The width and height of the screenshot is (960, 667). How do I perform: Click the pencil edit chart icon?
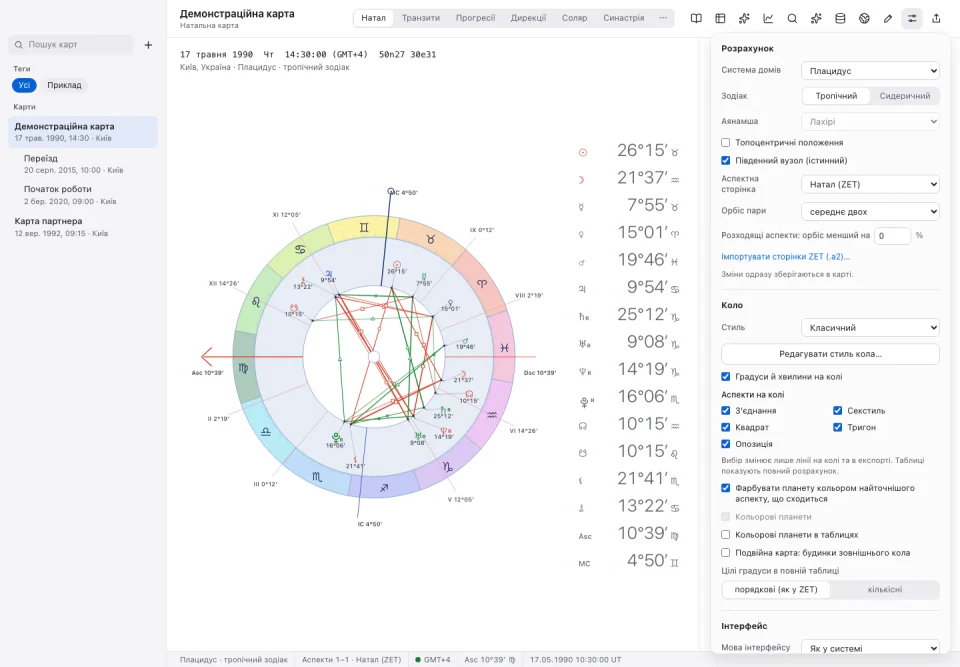(x=888, y=18)
